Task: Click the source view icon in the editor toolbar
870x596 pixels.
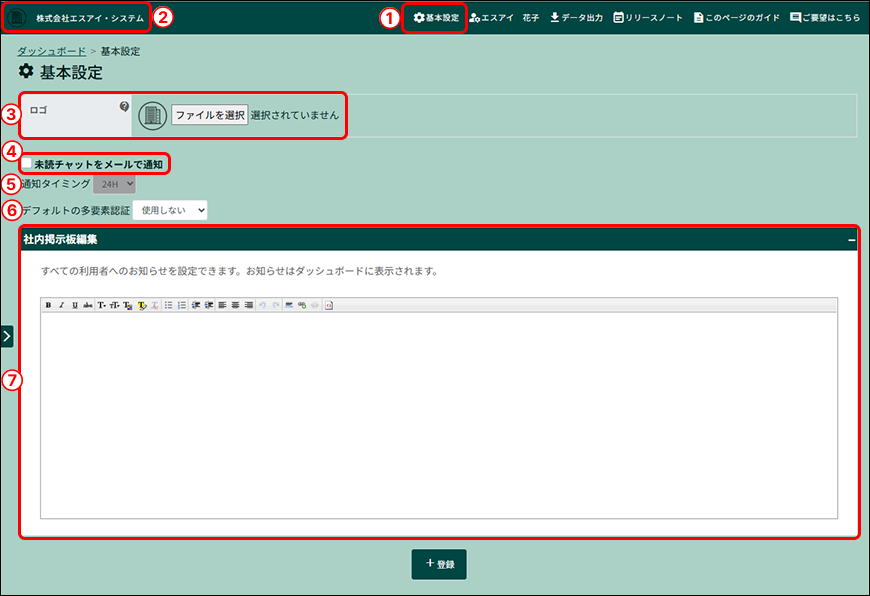Action: 329,305
